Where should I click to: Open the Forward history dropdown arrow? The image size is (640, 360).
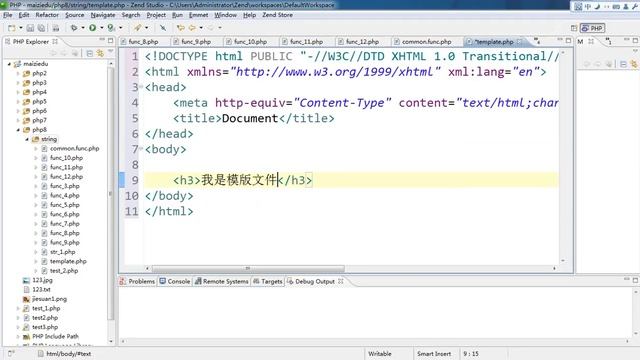[x=220, y=28]
